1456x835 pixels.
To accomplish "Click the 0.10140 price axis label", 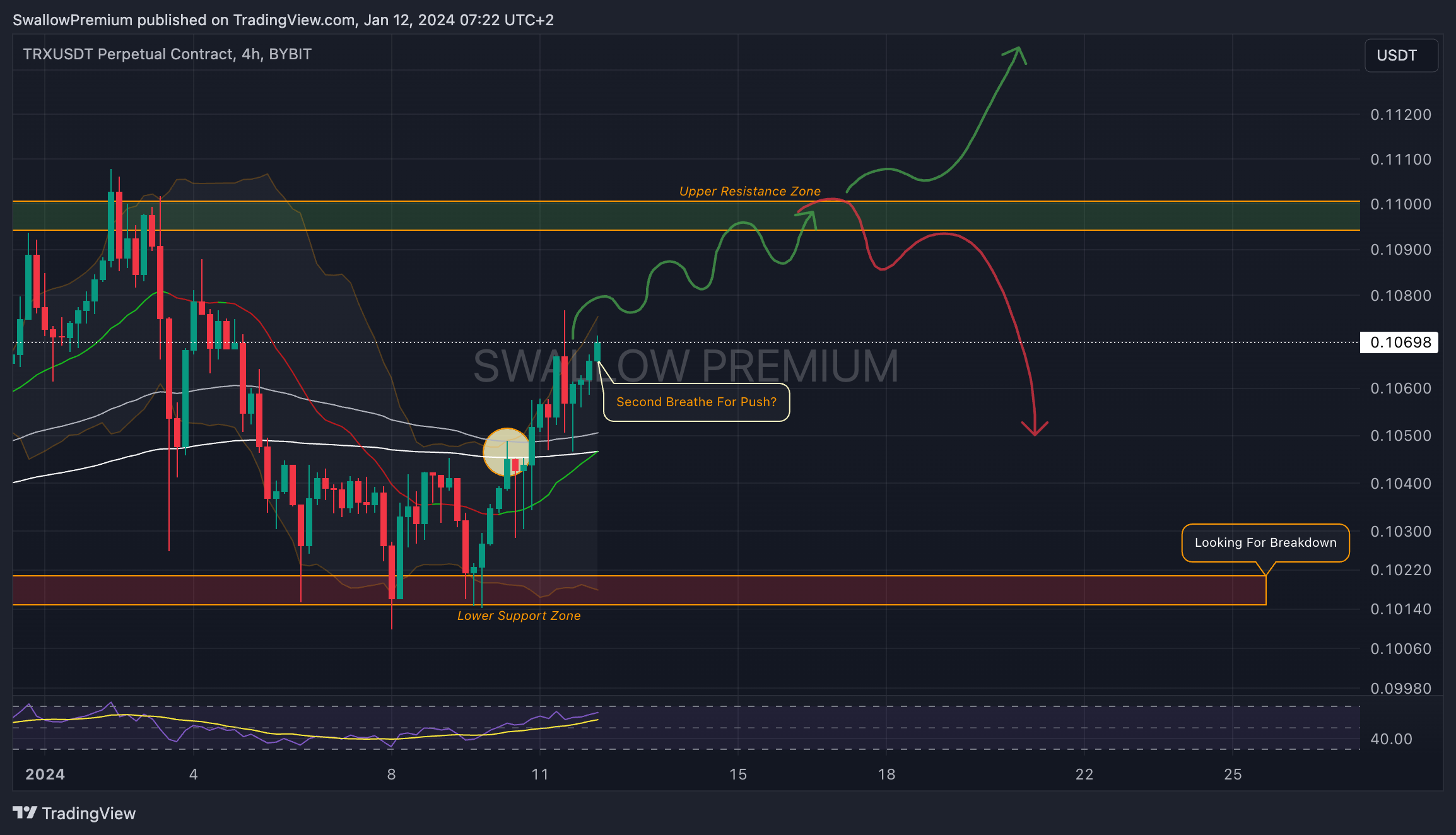I will [1400, 609].
